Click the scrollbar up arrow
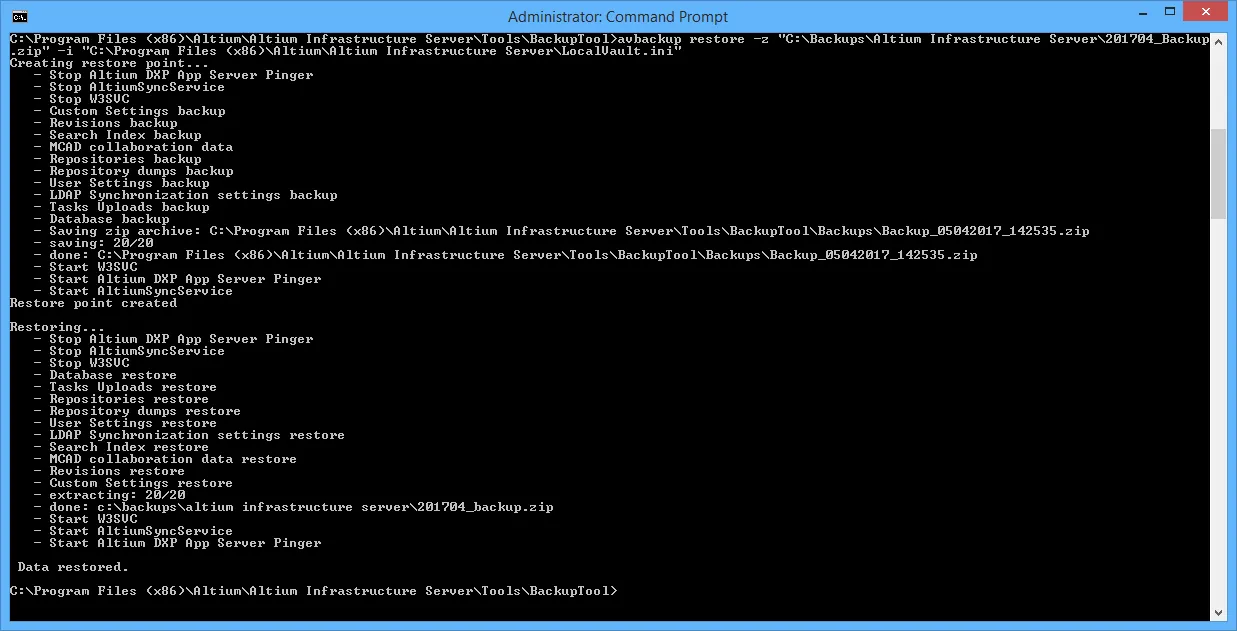1237x631 pixels. click(x=1218, y=41)
